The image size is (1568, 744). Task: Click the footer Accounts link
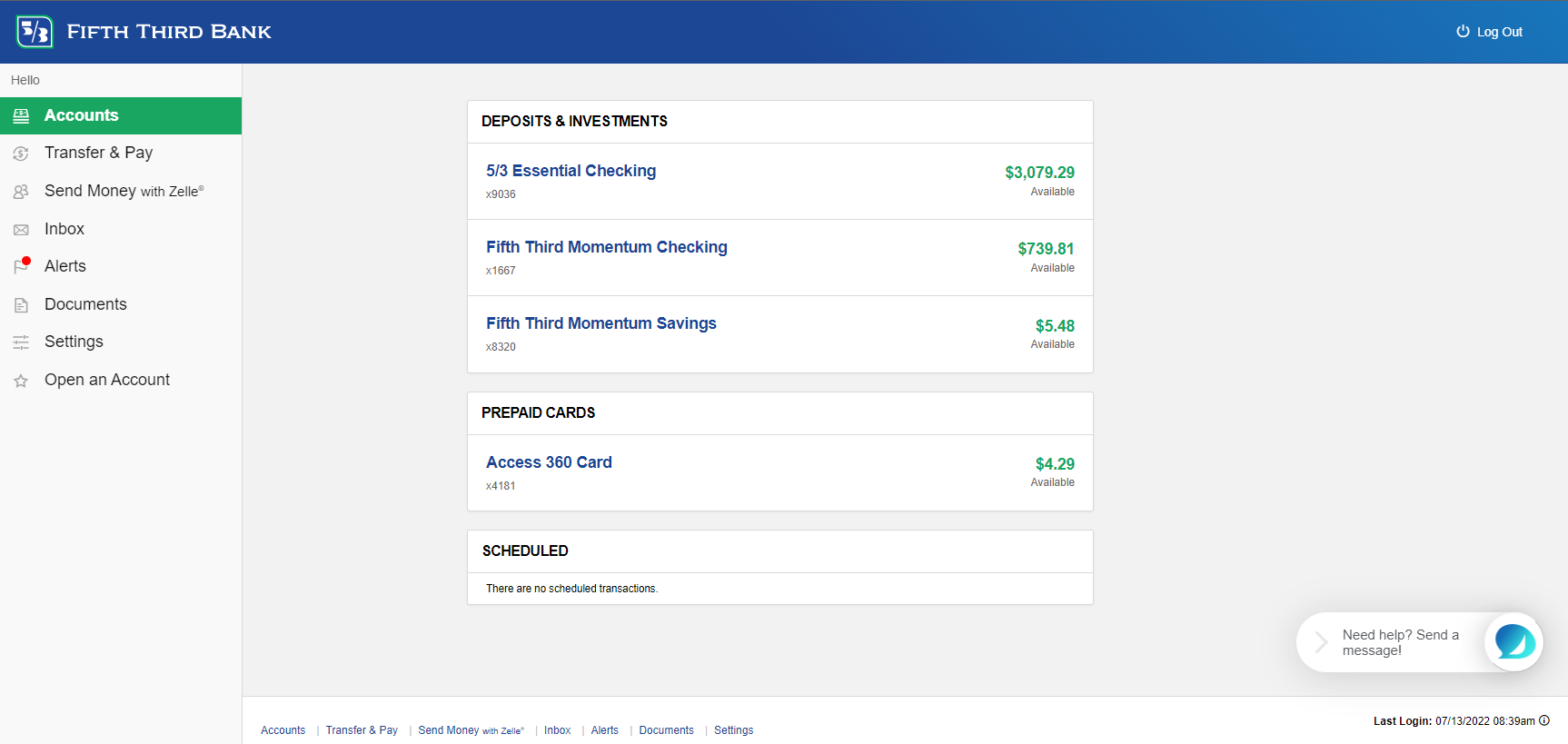pyautogui.click(x=283, y=730)
